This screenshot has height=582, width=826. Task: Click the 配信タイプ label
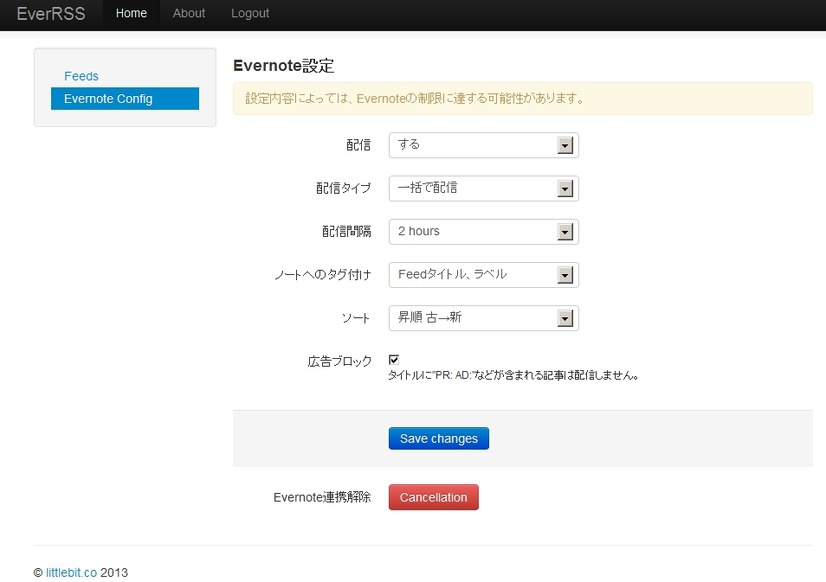(x=343, y=189)
